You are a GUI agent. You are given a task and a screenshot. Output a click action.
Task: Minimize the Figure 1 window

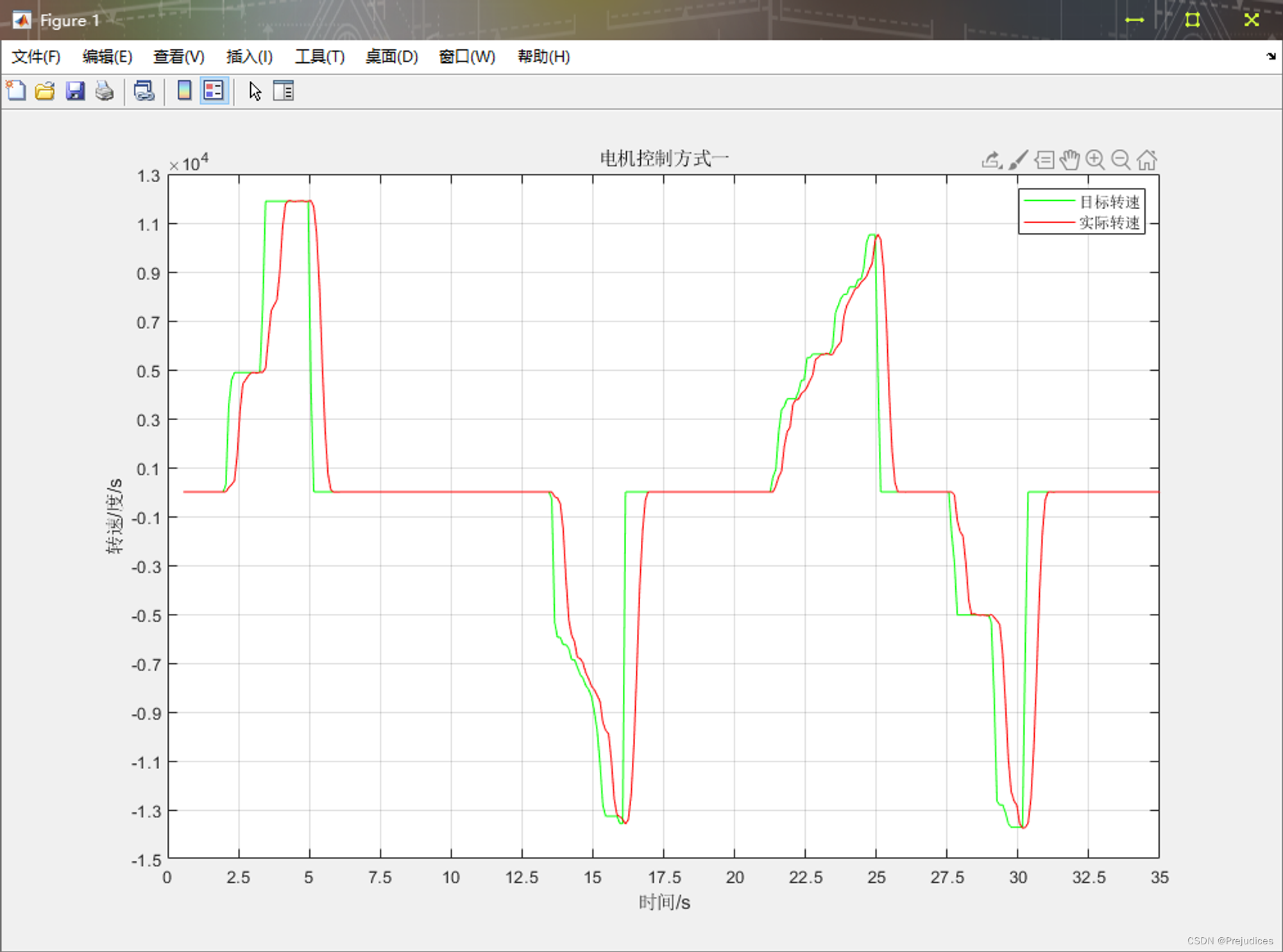point(1134,20)
